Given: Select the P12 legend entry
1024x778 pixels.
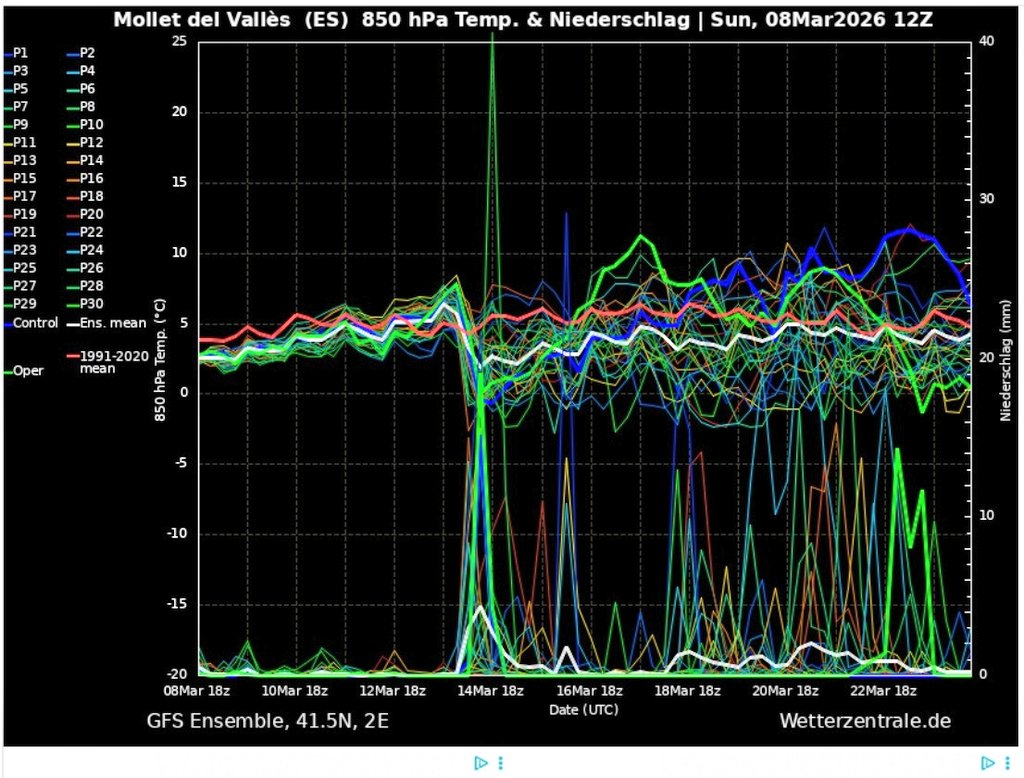Looking at the screenshot, I should coord(85,142).
